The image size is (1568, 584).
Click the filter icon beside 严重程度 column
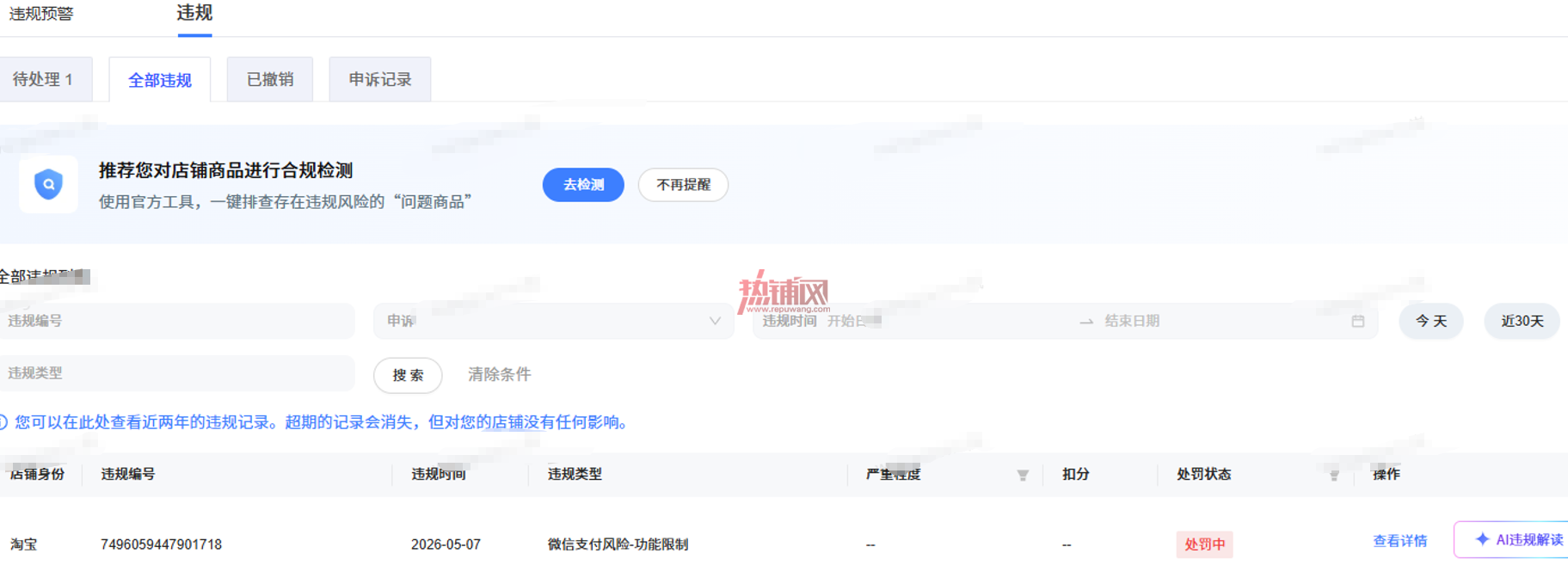pyautogui.click(x=1023, y=475)
